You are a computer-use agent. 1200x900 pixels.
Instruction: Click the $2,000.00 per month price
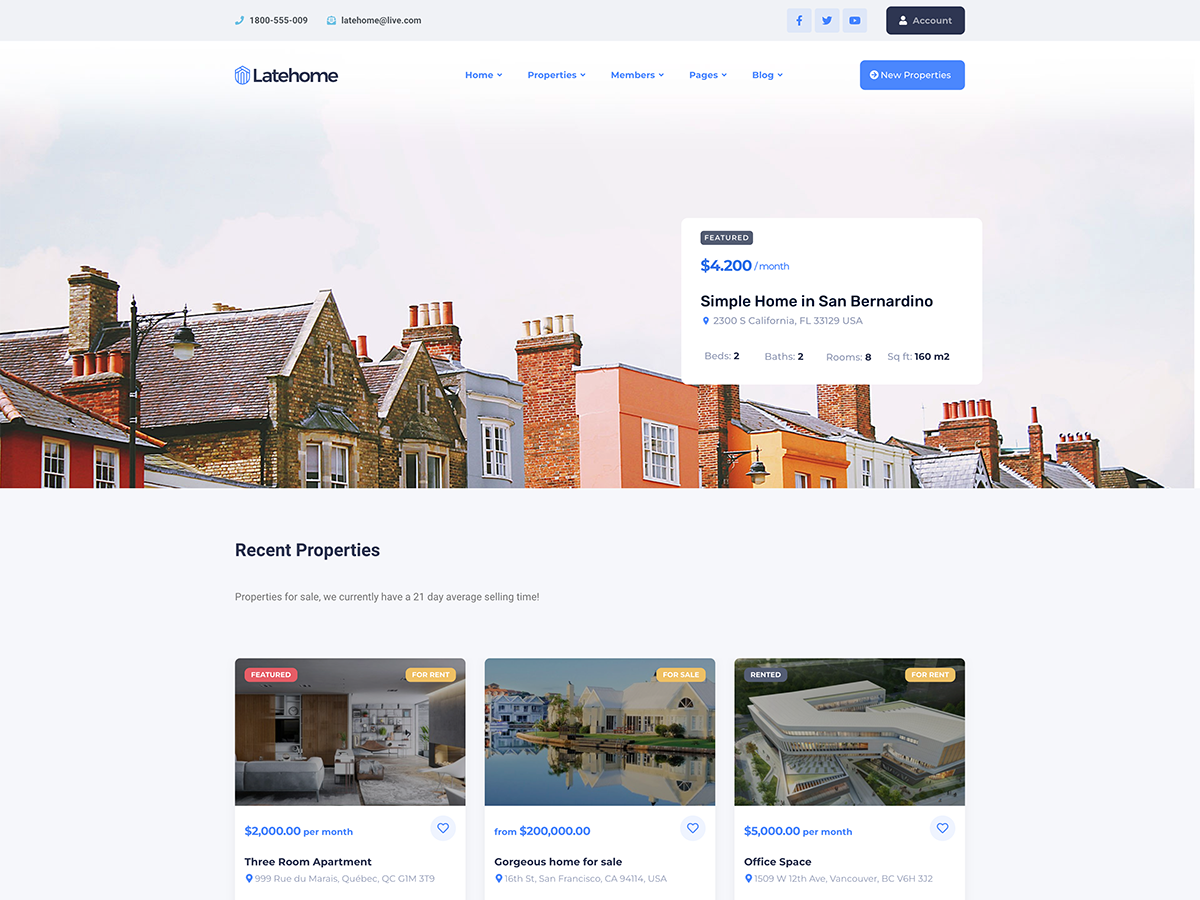299,831
